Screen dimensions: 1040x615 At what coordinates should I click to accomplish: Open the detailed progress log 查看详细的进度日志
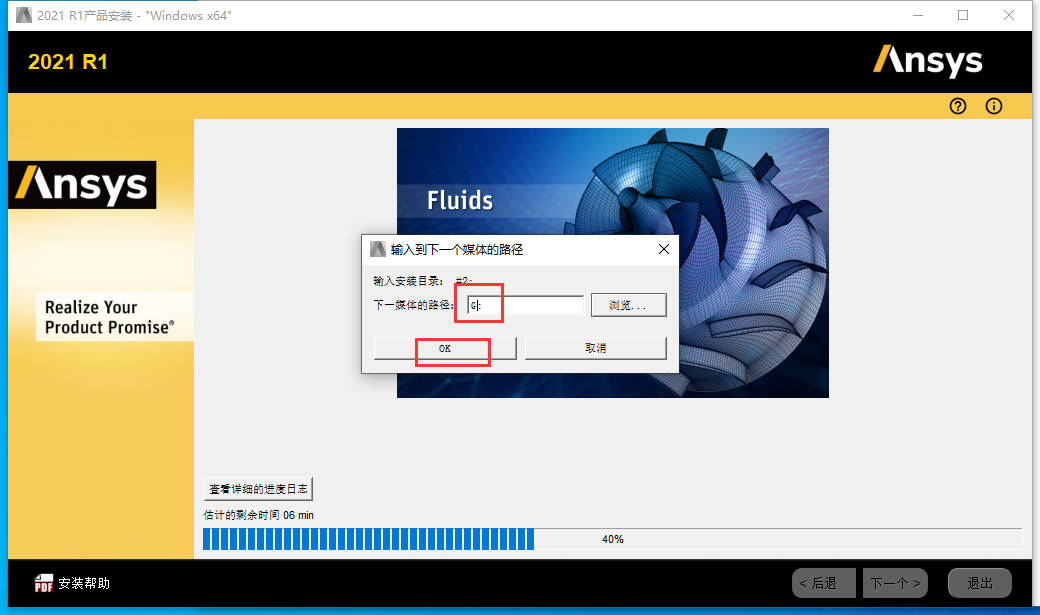pyautogui.click(x=258, y=488)
